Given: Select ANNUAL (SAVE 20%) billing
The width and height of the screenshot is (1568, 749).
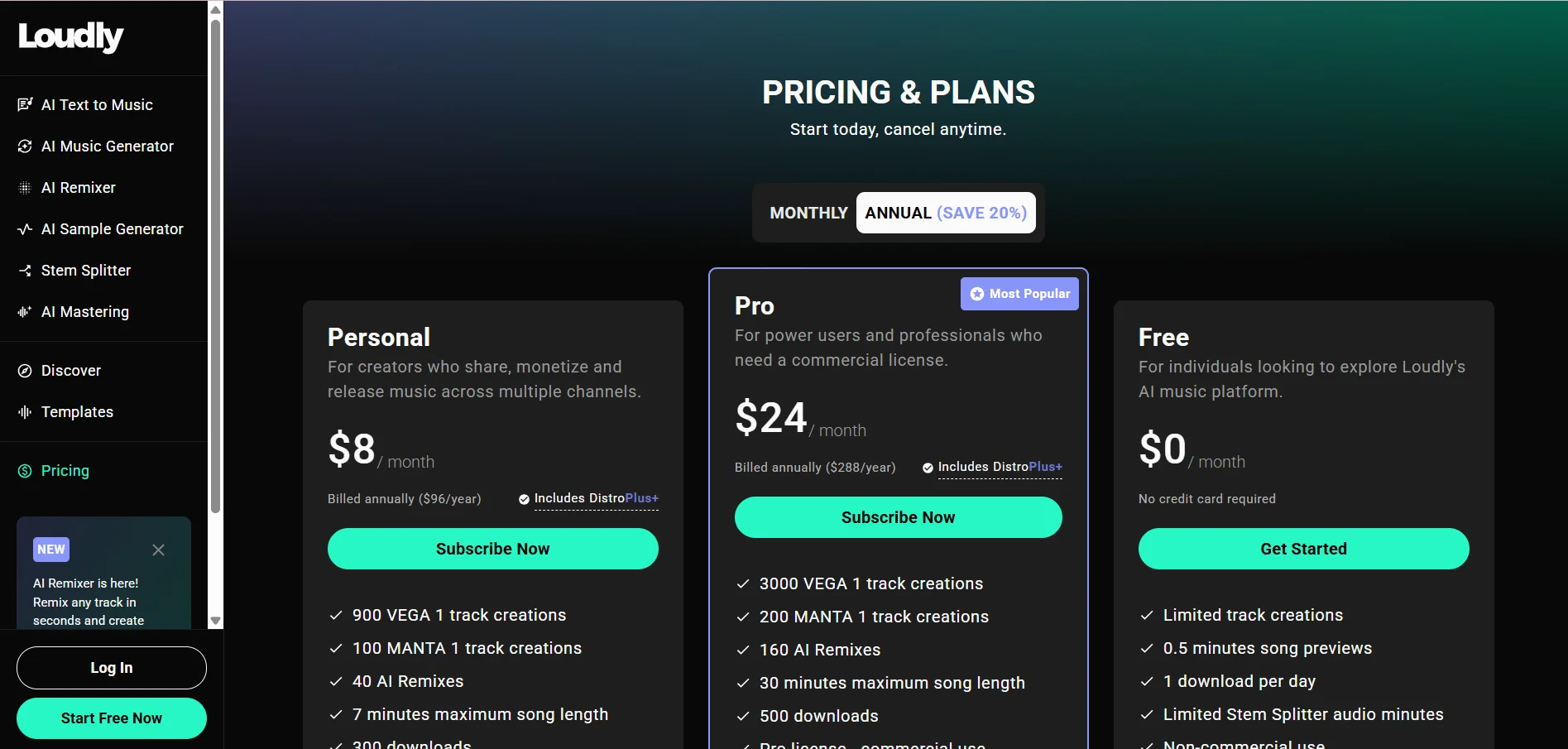Looking at the screenshot, I should 946,213.
